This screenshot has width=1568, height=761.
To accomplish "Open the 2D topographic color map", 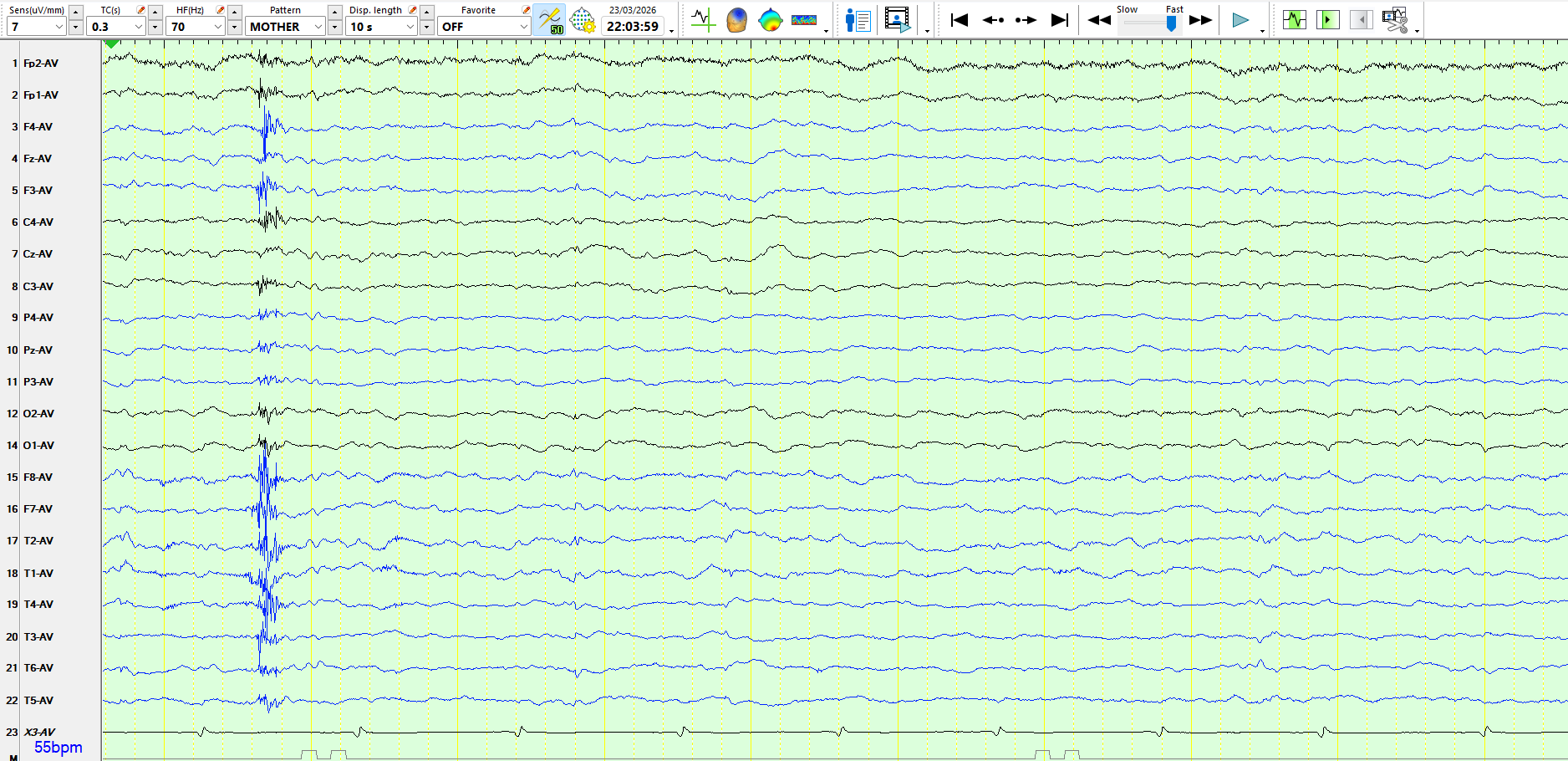I will [x=770, y=20].
